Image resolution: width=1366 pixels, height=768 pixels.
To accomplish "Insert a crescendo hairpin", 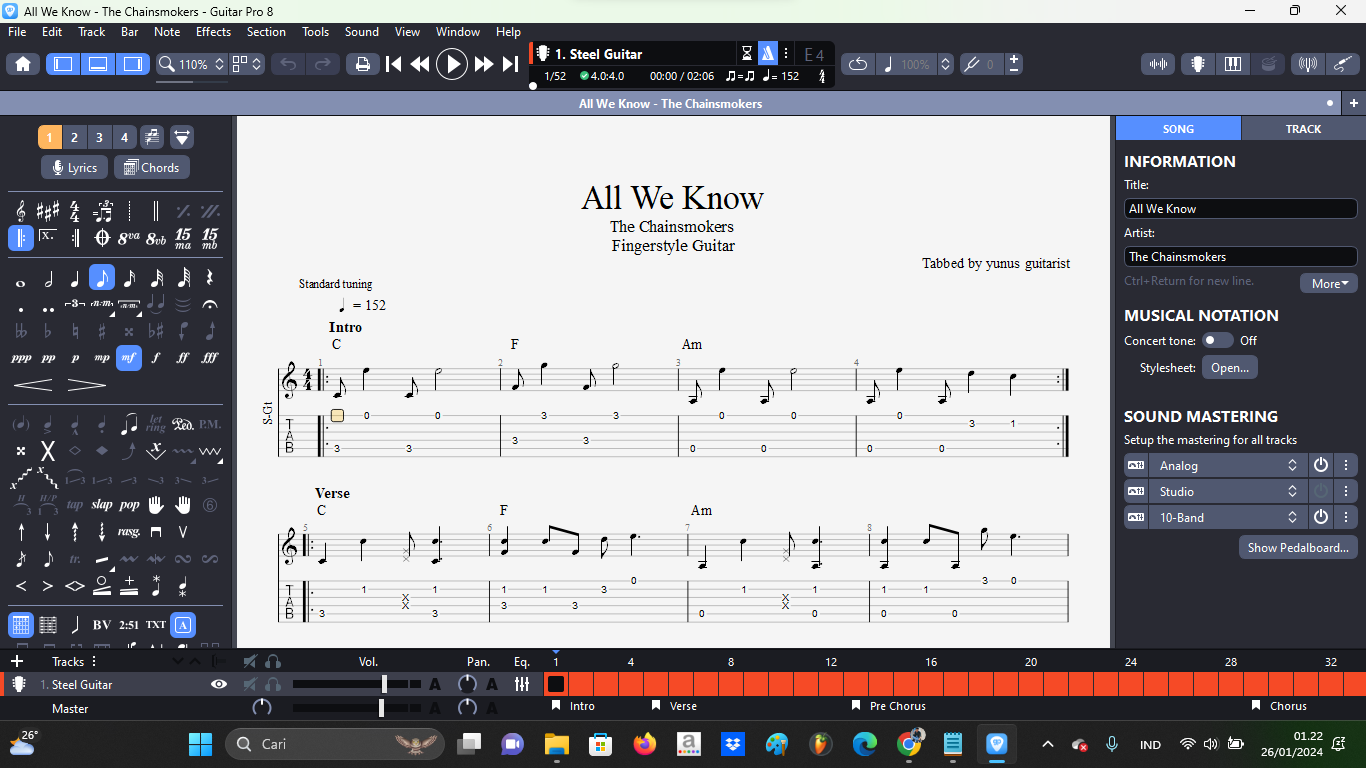I will [x=33, y=384].
